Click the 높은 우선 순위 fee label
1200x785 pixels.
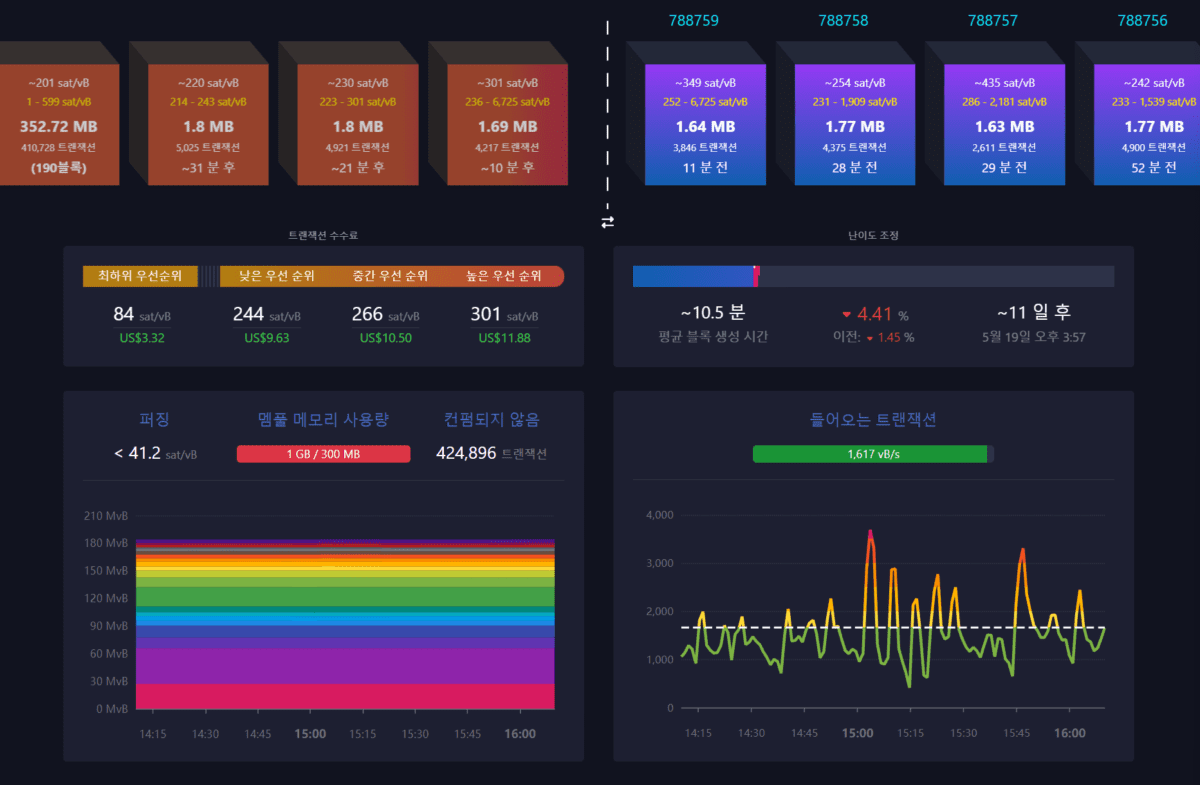pos(504,276)
